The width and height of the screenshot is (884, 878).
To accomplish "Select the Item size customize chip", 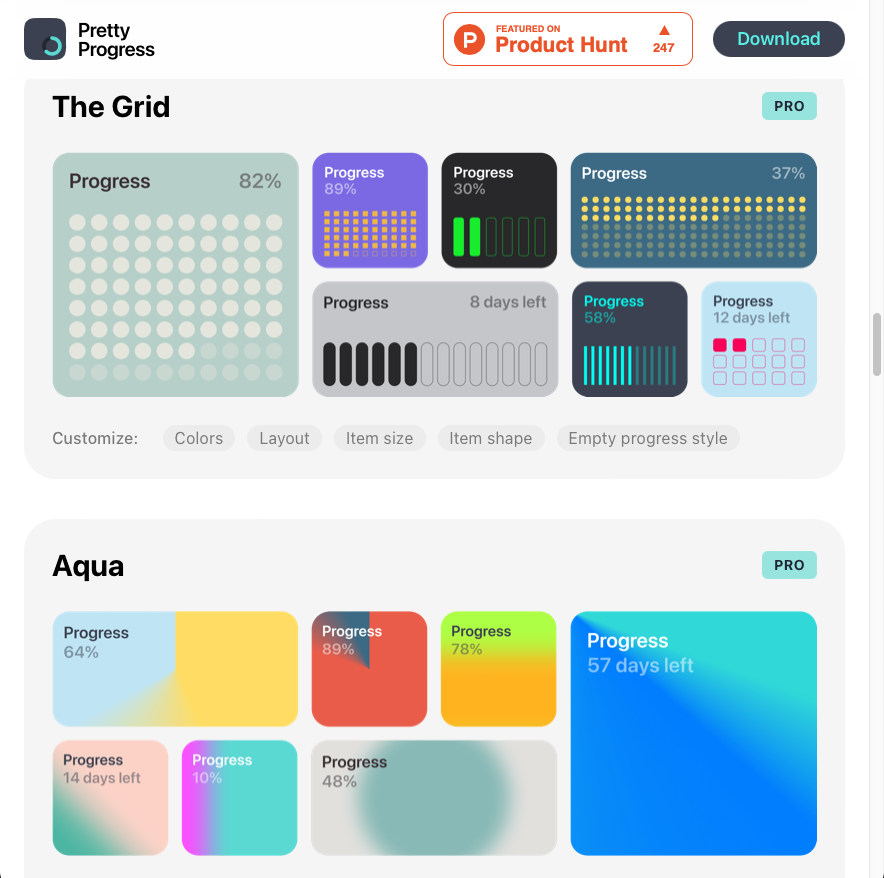I will (x=379, y=438).
